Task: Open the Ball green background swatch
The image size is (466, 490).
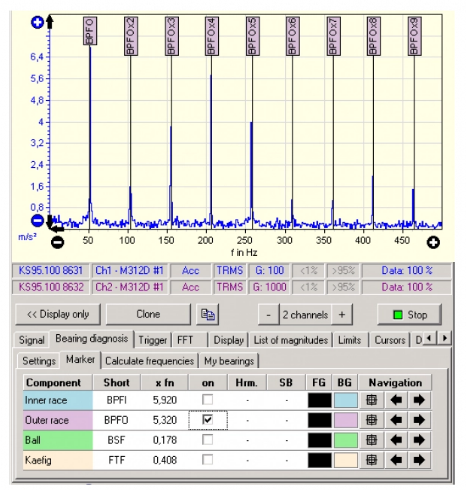Action: 346,440
